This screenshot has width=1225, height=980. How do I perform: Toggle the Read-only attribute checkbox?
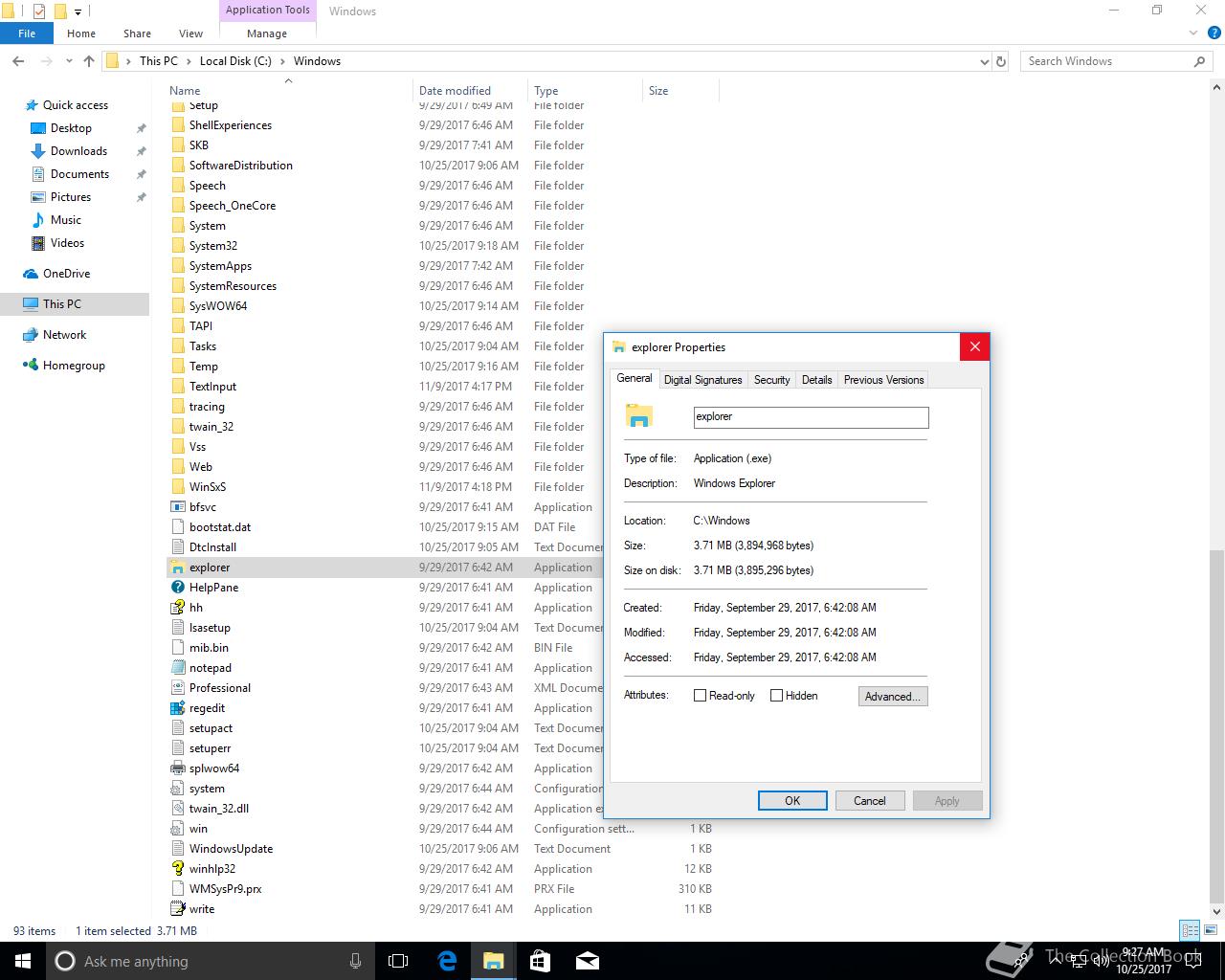700,696
